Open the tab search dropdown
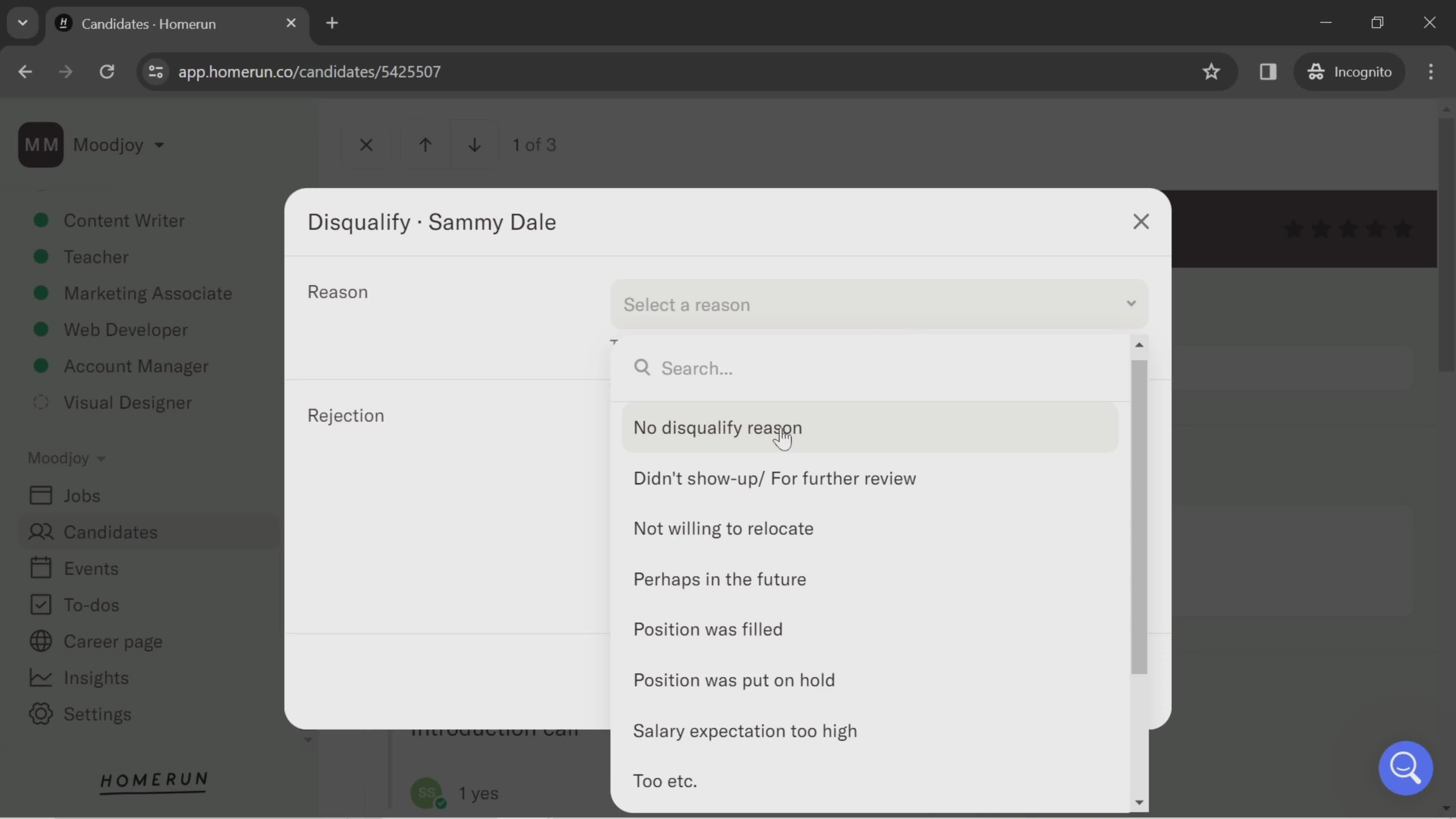Screen dimensions: 1456x819 tap(23, 23)
